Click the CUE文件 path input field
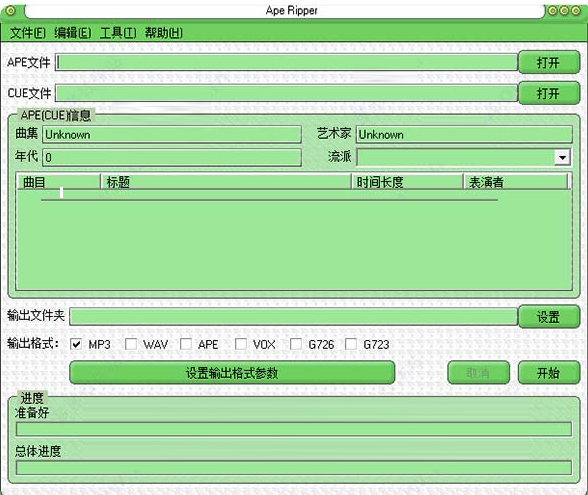This screenshot has height=495, width=588. click(x=287, y=93)
